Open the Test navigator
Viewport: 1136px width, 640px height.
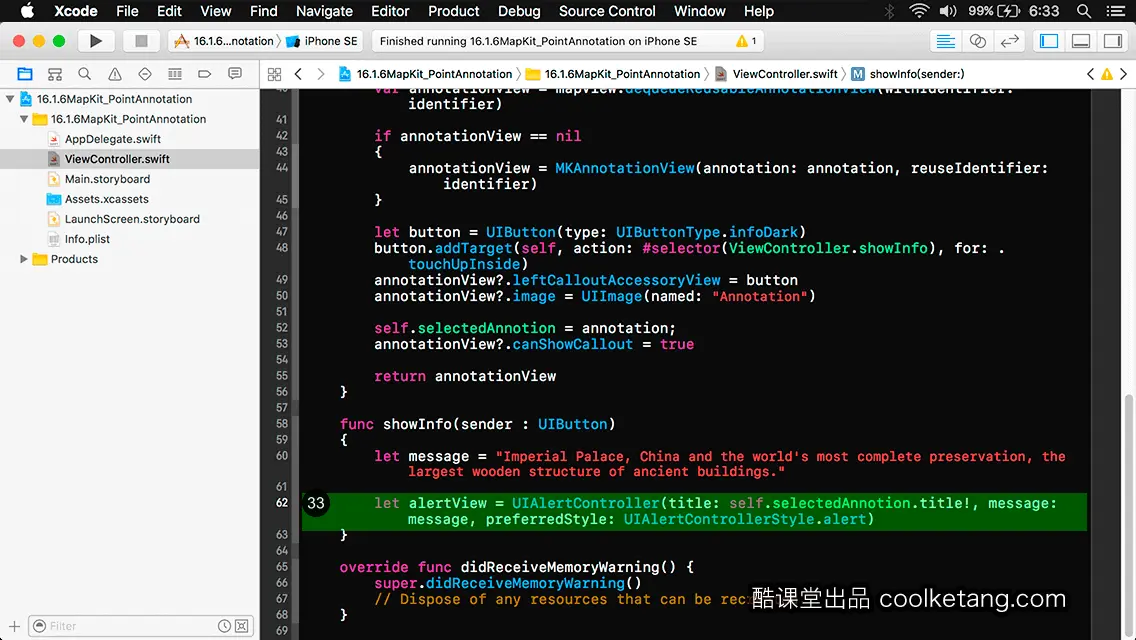point(145,74)
